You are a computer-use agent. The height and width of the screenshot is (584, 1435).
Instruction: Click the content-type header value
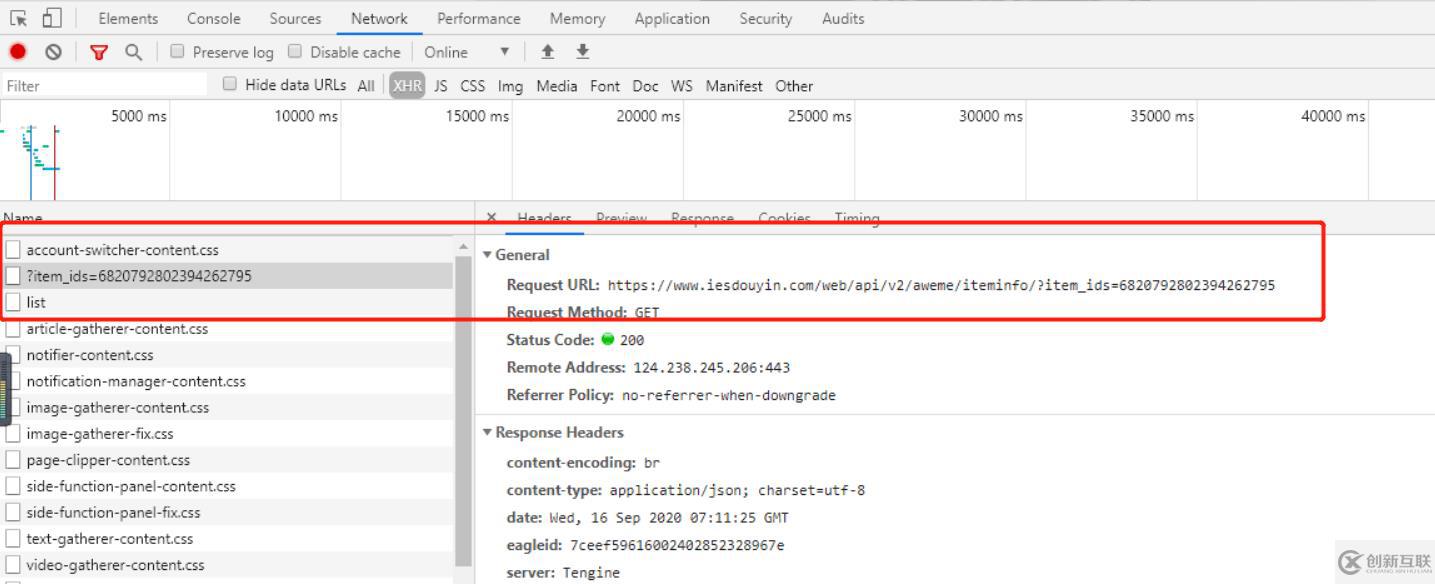(737, 490)
